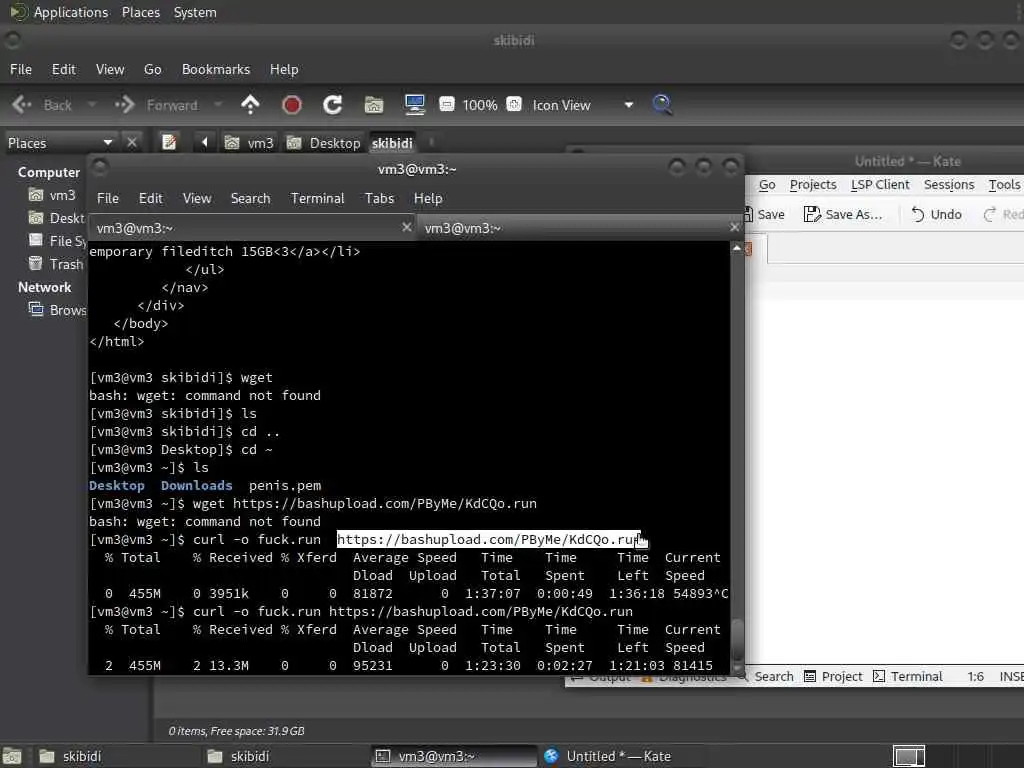
Task: Open the file manager Go menu
Action: point(152,69)
